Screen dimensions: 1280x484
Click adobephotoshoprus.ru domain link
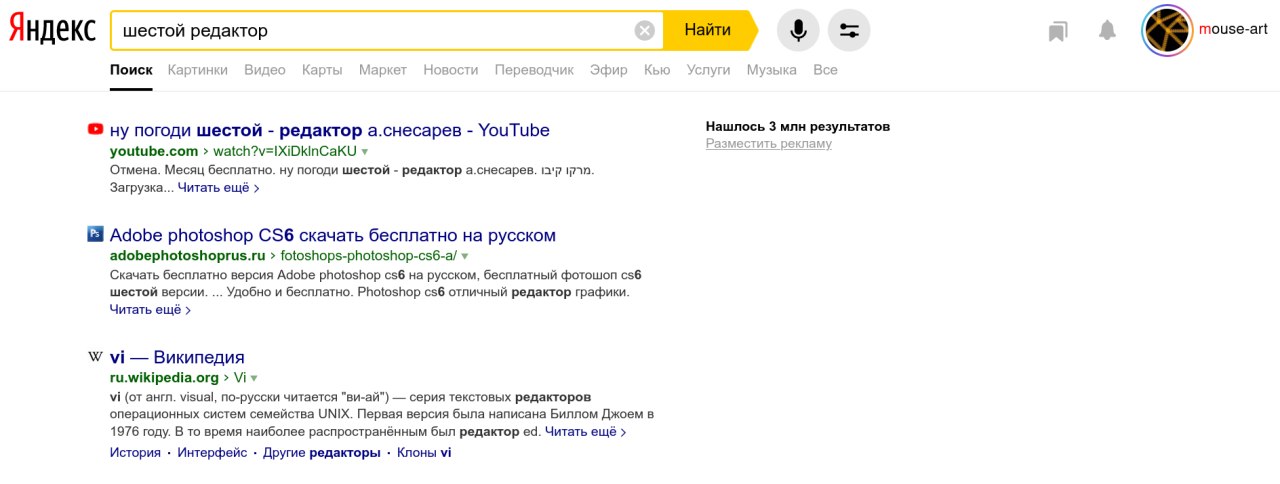pos(188,256)
